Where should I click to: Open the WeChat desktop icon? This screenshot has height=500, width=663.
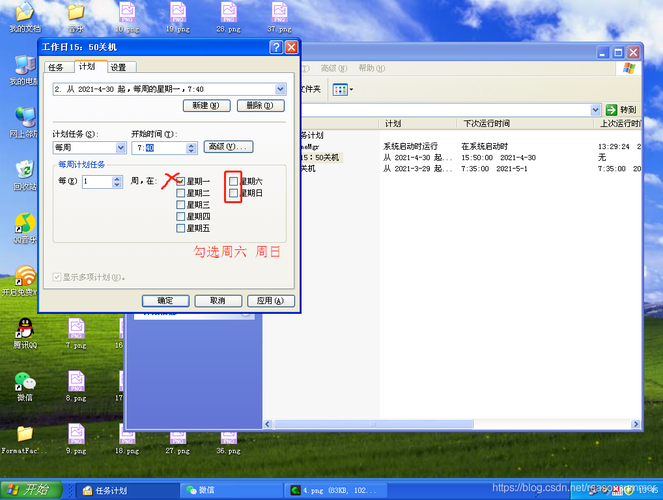pos(24,382)
